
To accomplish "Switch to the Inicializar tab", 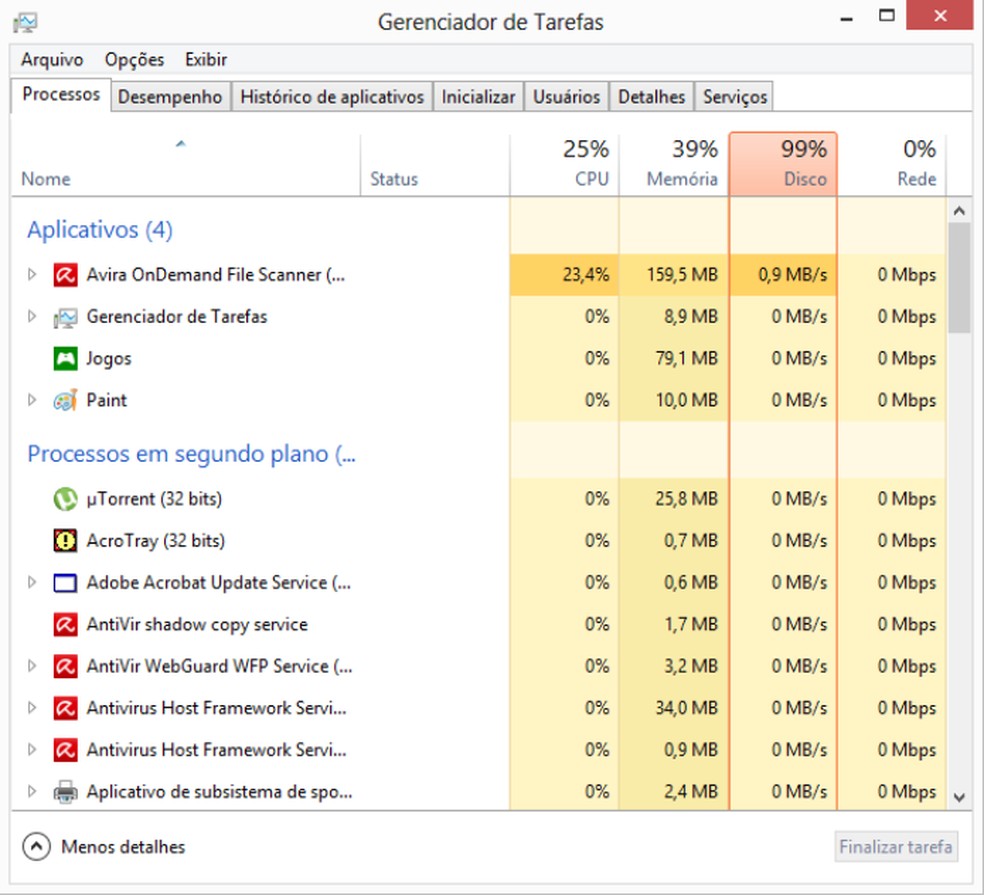I will coord(478,97).
